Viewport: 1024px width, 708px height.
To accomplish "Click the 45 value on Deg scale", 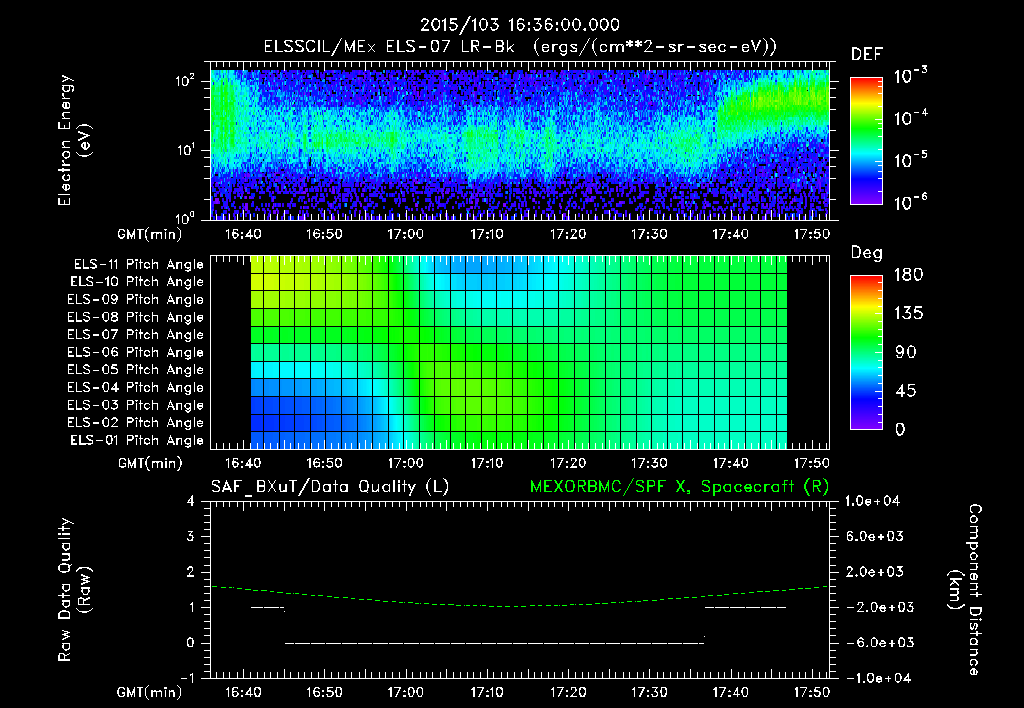I will tap(906, 391).
